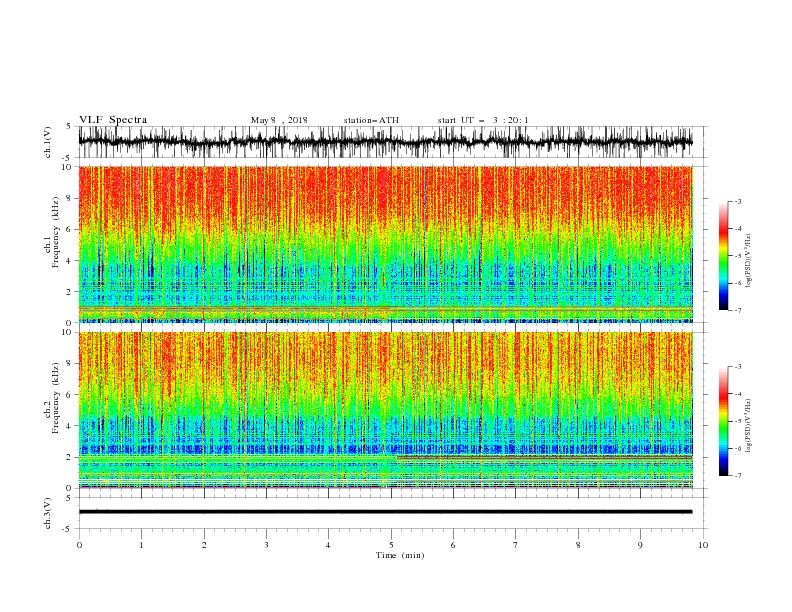Select the ch.2 spectrogram color scale bar
The image size is (792, 612).
coord(723,421)
